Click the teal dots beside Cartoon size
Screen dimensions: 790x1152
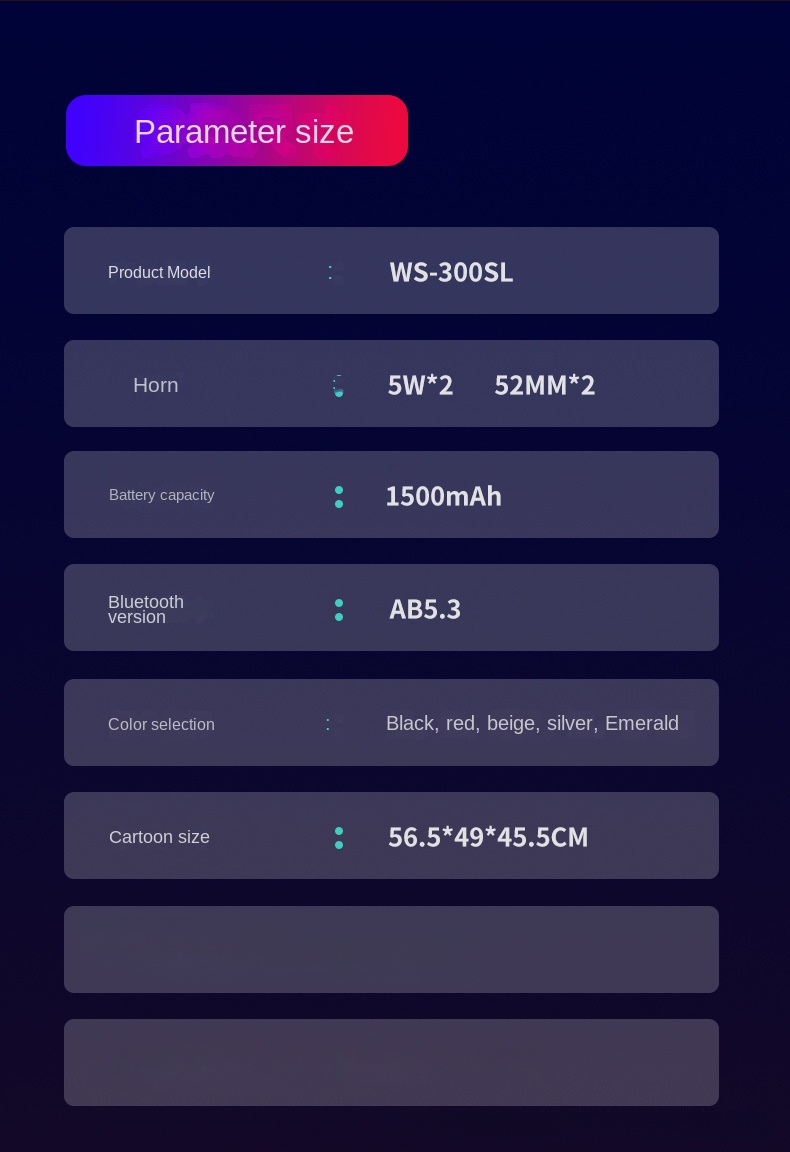pyautogui.click(x=339, y=838)
